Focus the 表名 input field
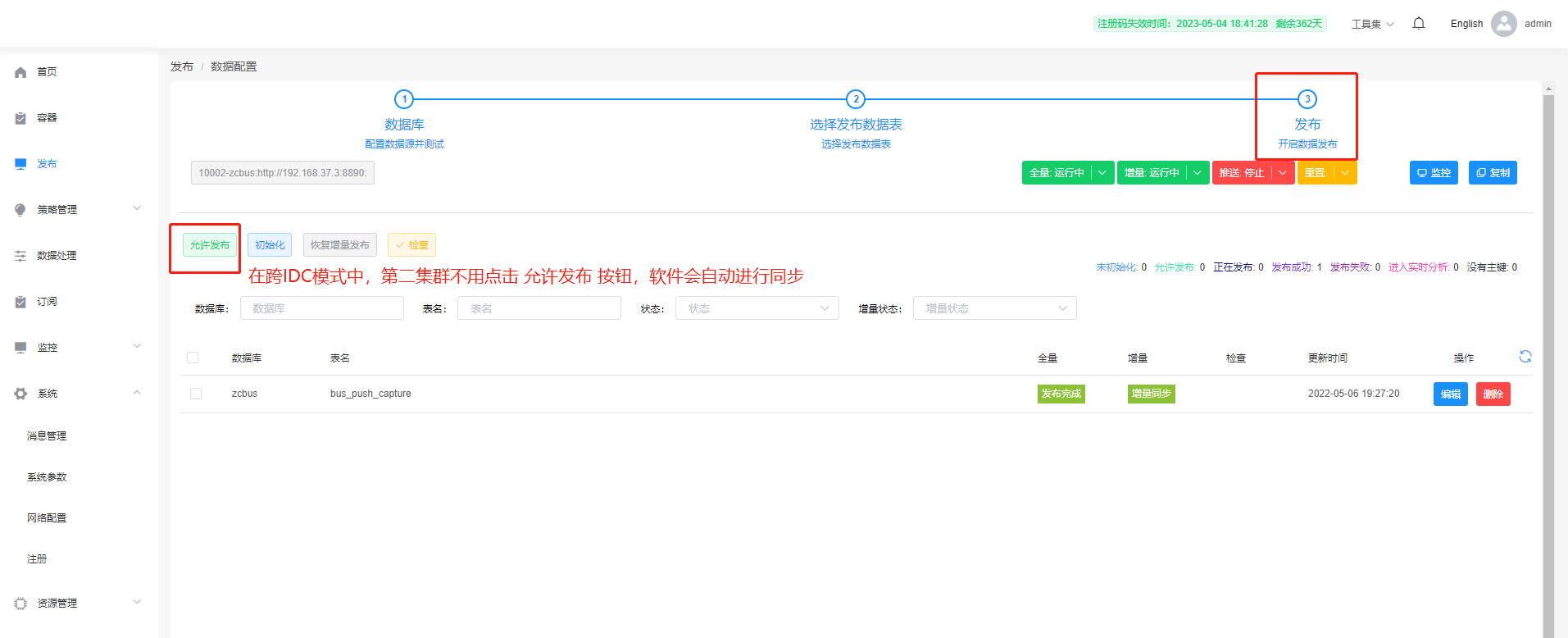Screen dimensions: 1568x638 [539, 308]
